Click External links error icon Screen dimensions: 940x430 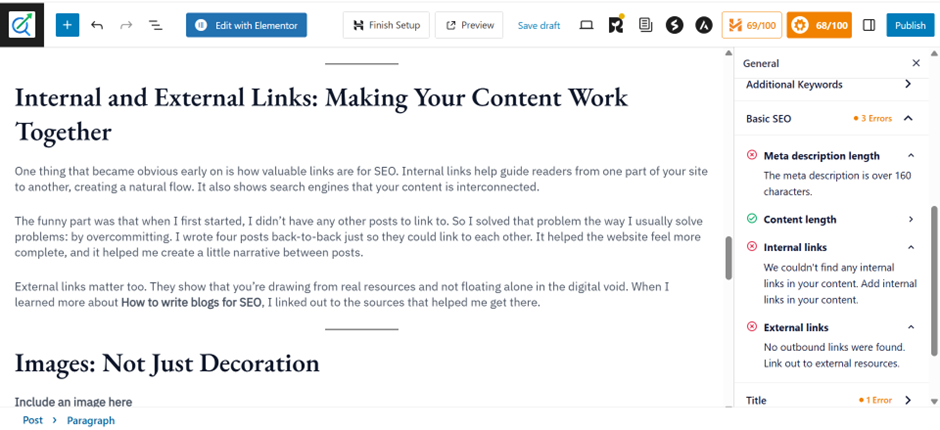point(752,327)
